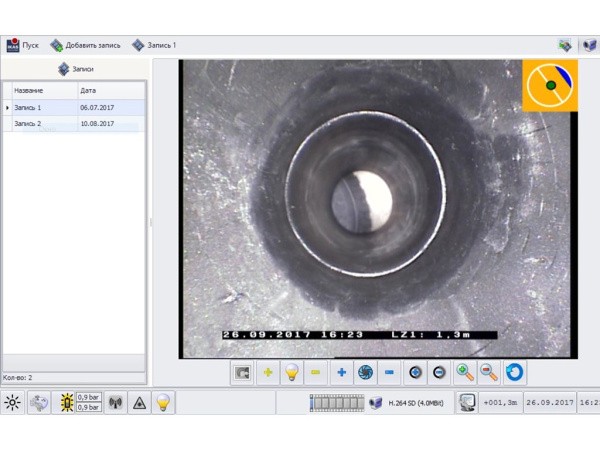600x450 pixels.
Task: Open the Запись 1 toolbar item
Action: click(x=154, y=45)
